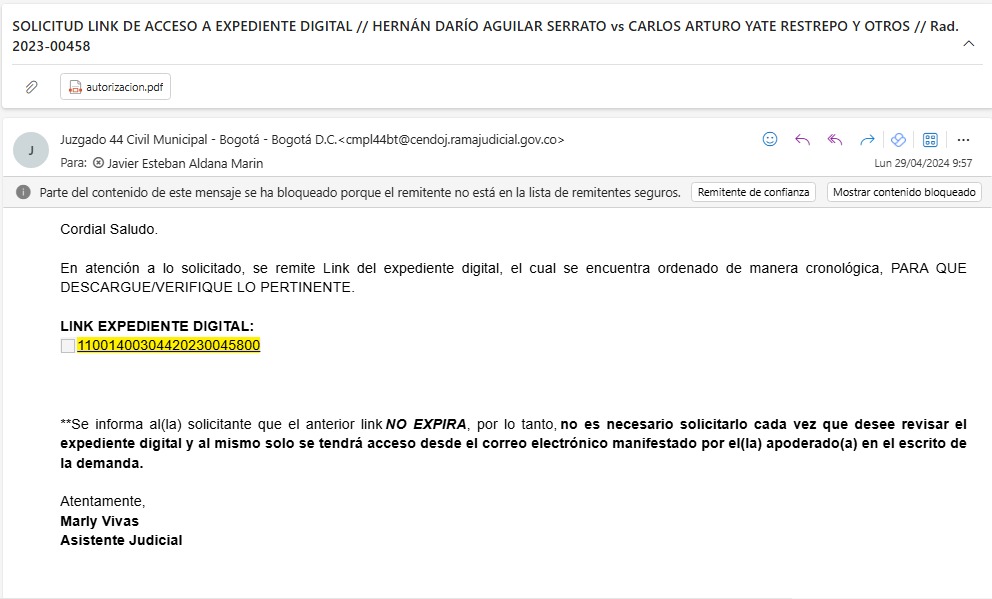
Task: Click the info icon in blocked content bar
Action: click(x=23, y=192)
